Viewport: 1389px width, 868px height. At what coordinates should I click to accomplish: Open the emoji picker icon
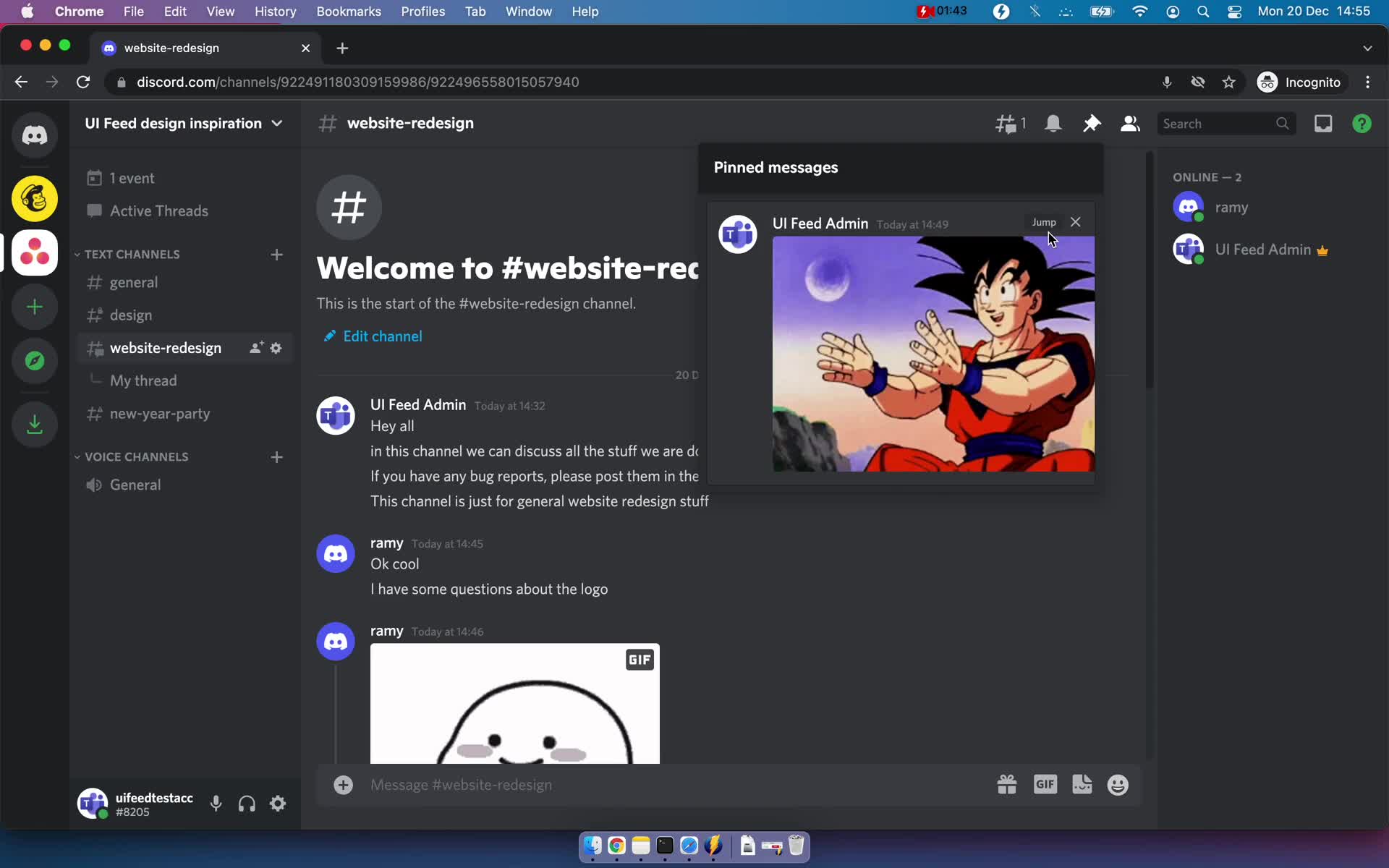click(x=1118, y=784)
